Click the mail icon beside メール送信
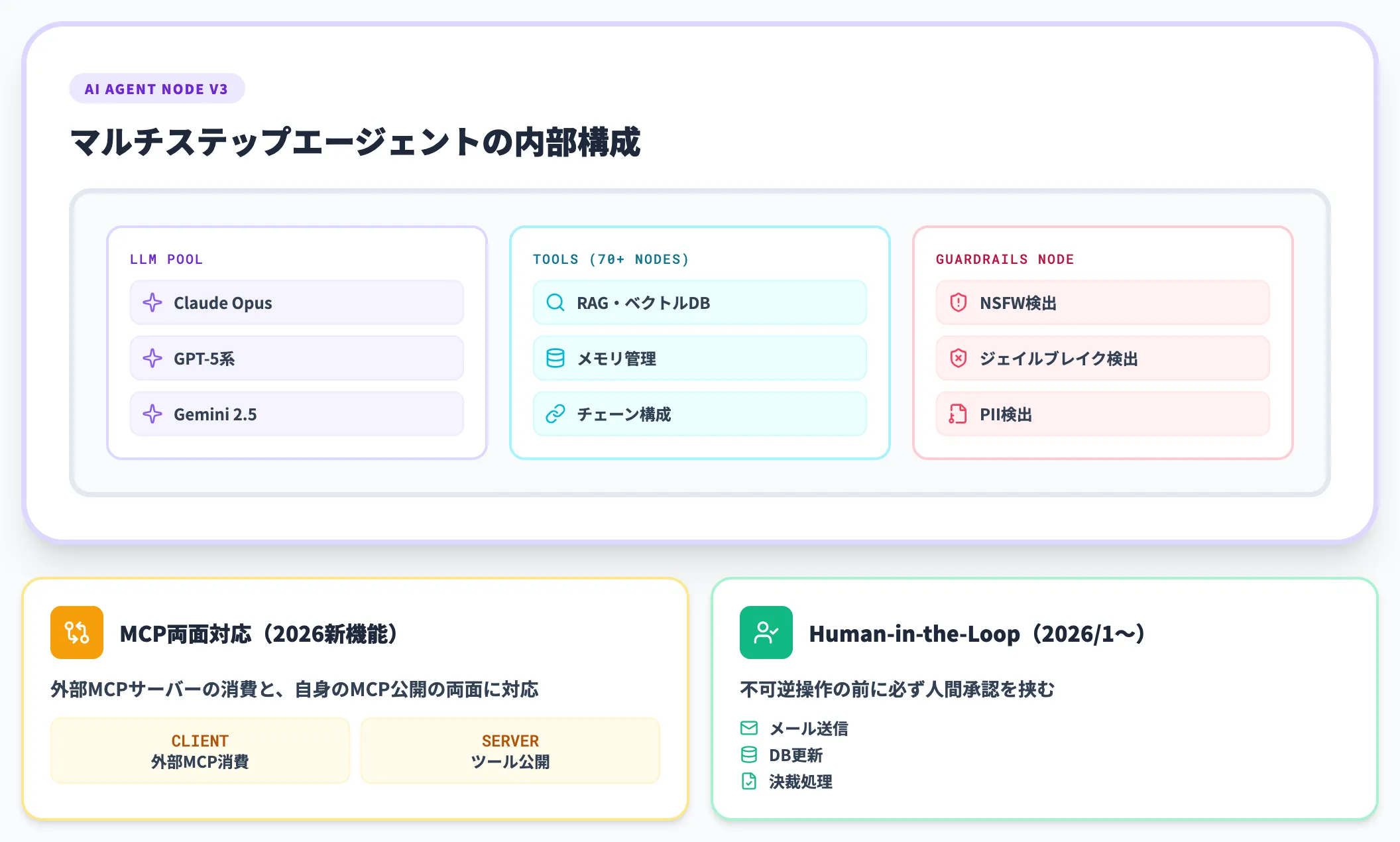This screenshot has height=842, width=1400. point(749,729)
